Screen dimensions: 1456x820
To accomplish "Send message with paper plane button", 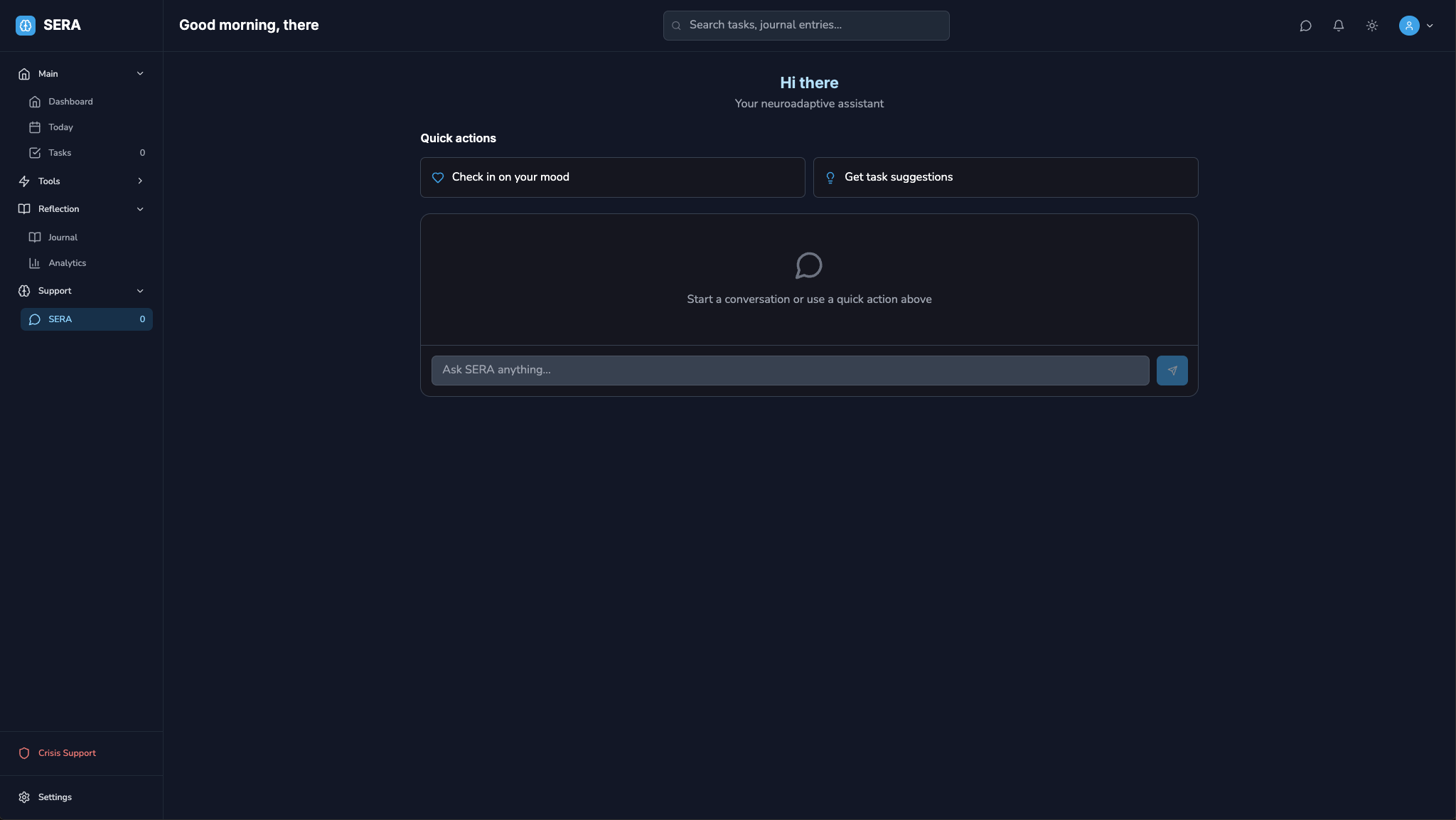I will 1172,371.
